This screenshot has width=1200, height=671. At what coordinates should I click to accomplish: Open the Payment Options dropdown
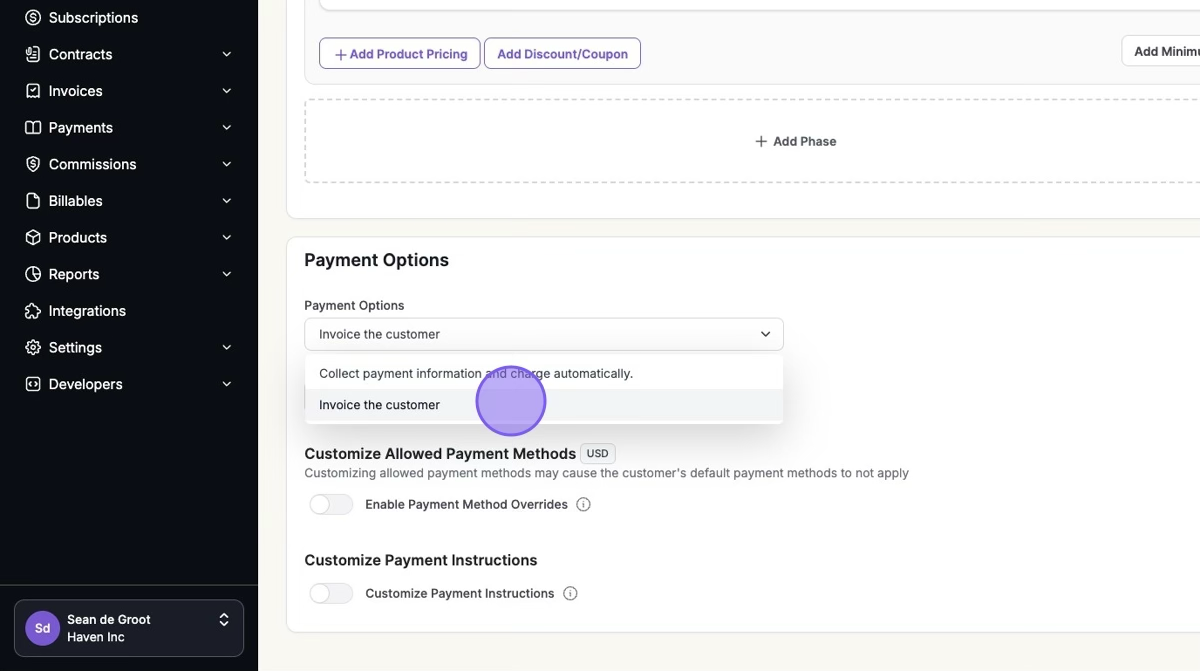pyautogui.click(x=543, y=334)
